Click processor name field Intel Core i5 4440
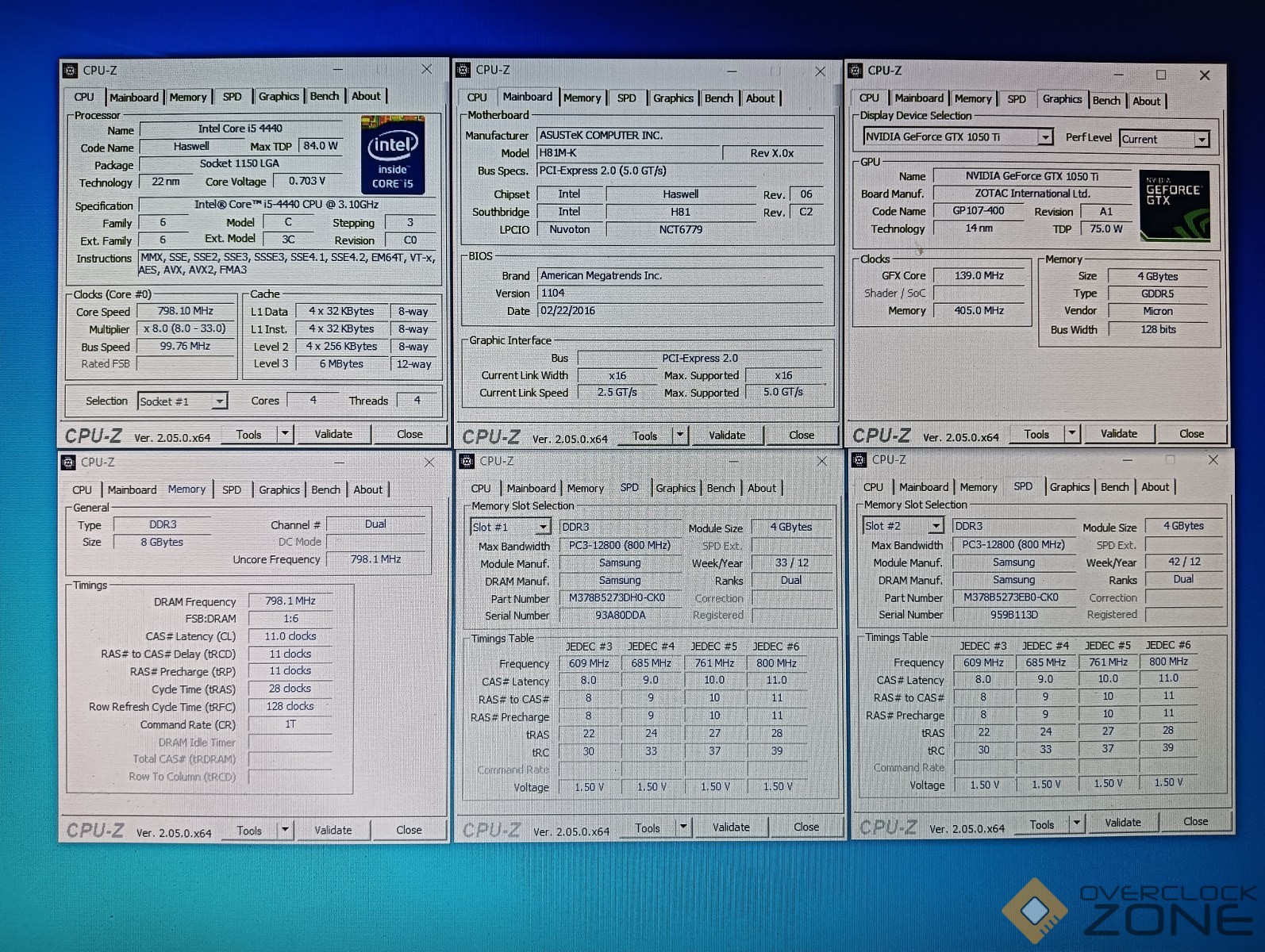This screenshot has height=952, width=1265. click(x=241, y=129)
